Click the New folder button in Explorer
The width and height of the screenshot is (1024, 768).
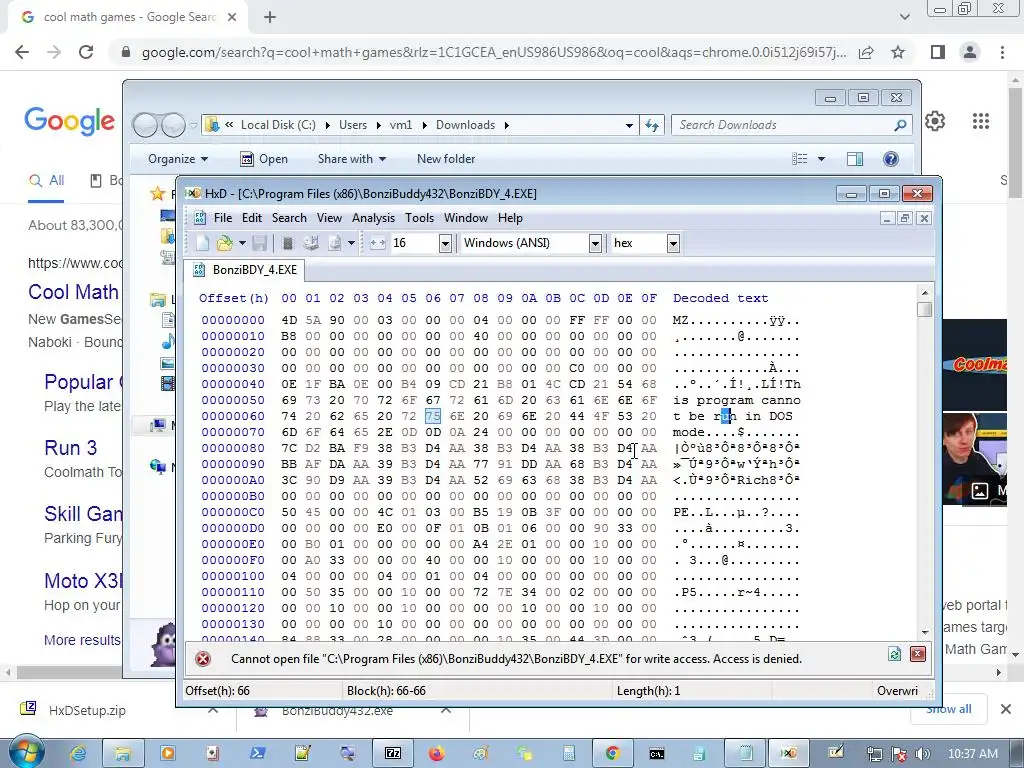[446, 159]
